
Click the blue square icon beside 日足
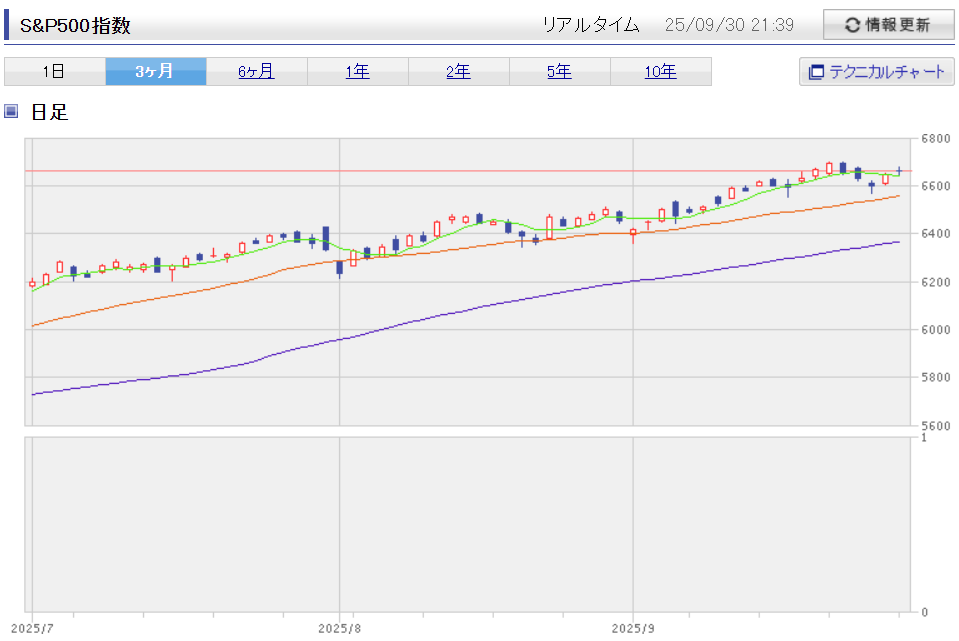(11, 111)
